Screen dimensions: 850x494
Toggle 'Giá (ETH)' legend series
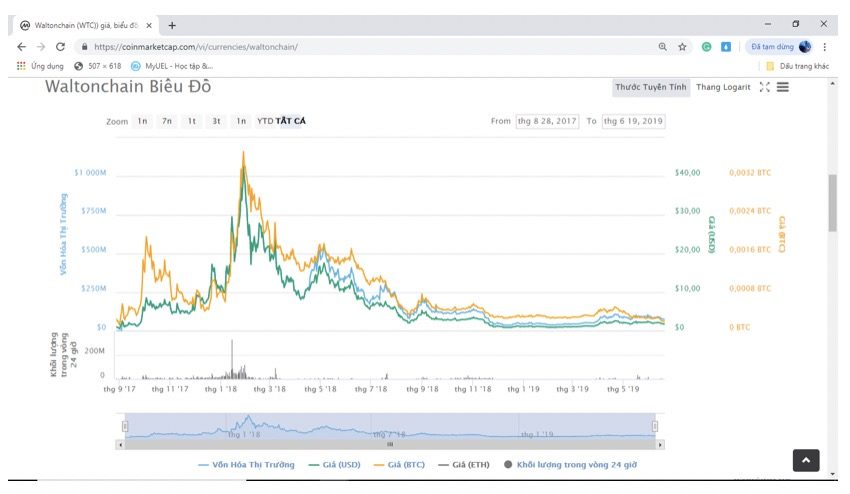tap(464, 465)
